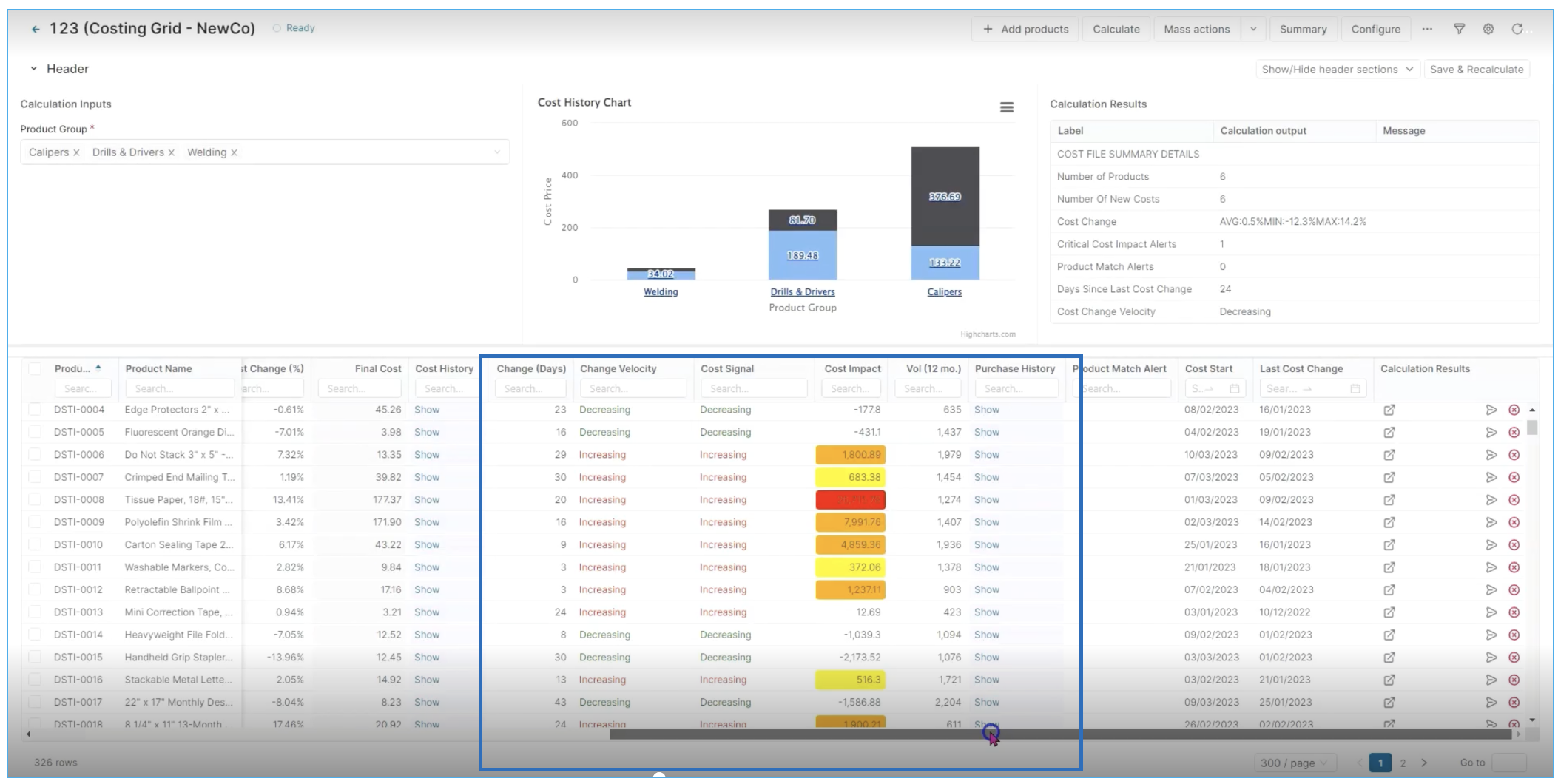Screen dimensions: 1558x784
Task: Select checkbox for row DSTI-0012
Action: 35,589
